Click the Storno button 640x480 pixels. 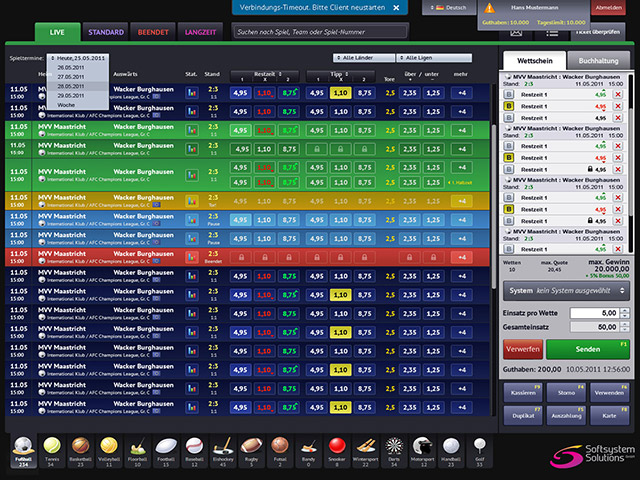(566, 393)
